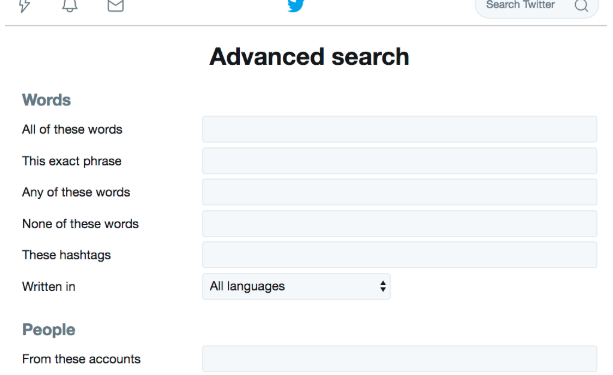Click the Advanced search heading

tap(309, 57)
